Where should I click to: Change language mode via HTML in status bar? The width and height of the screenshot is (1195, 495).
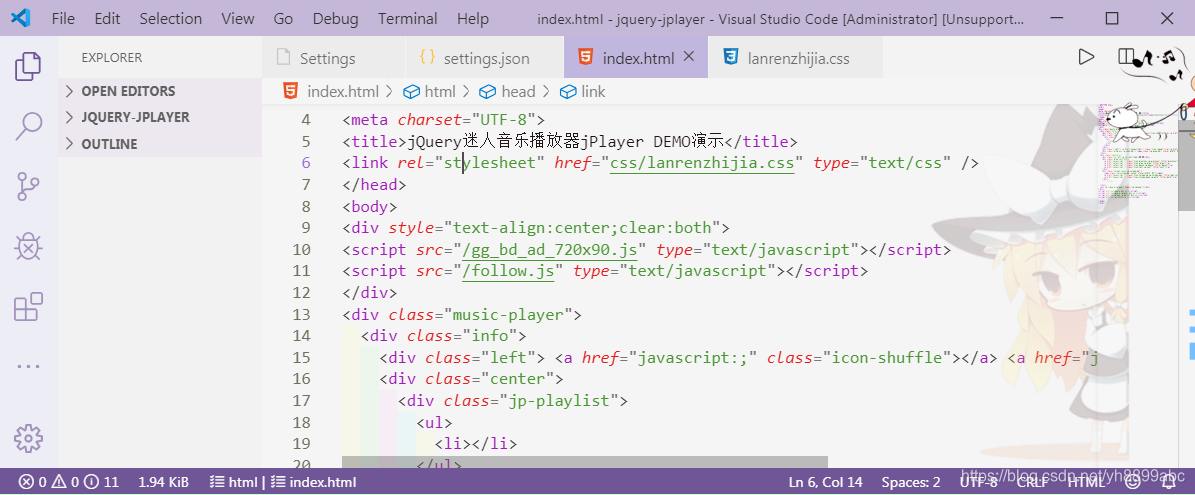pos(1087,482)
